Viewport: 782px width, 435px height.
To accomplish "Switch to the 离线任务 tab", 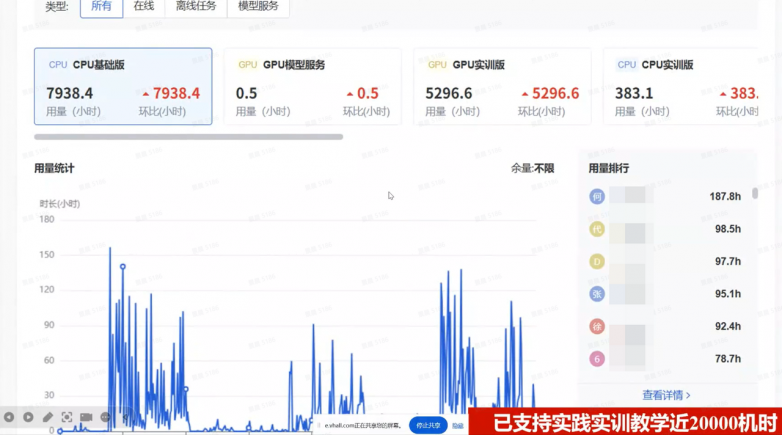I will tap(195, 7).
